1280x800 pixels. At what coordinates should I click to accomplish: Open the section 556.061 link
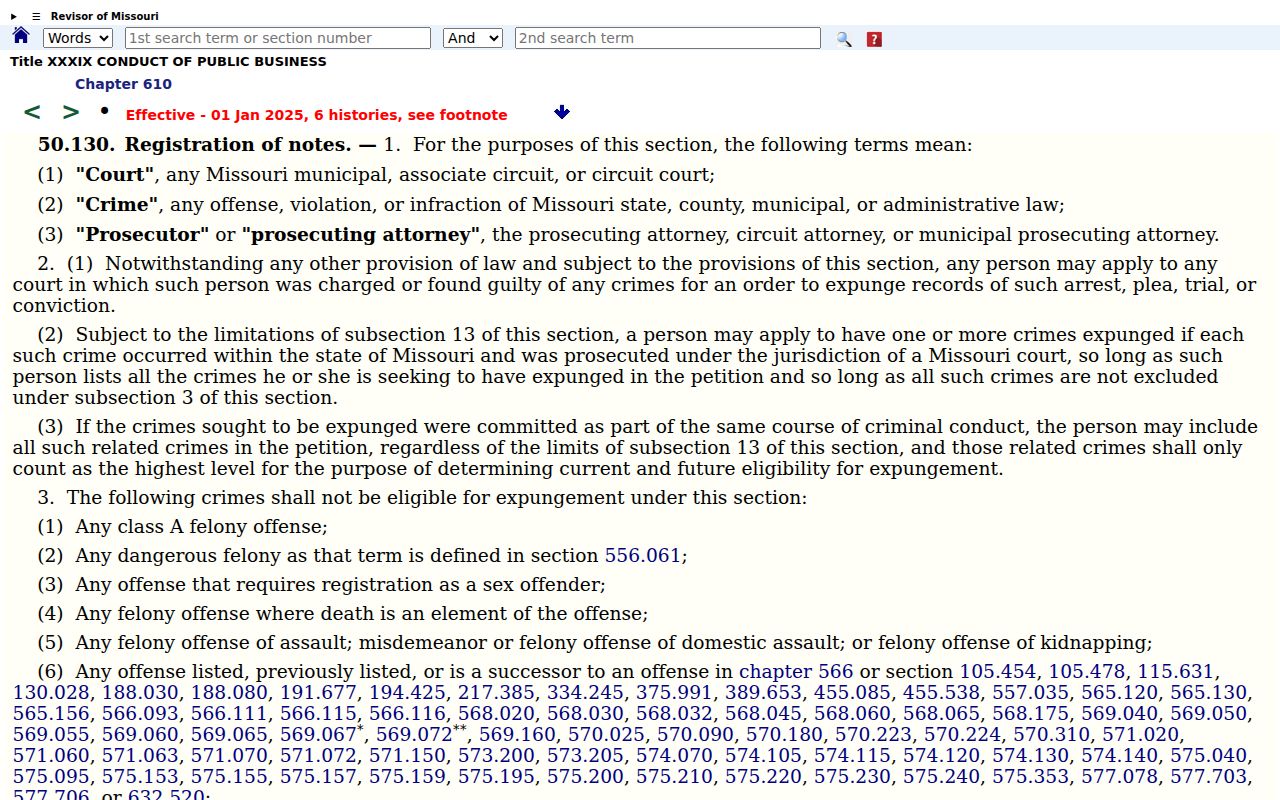[x=642, y=555]
